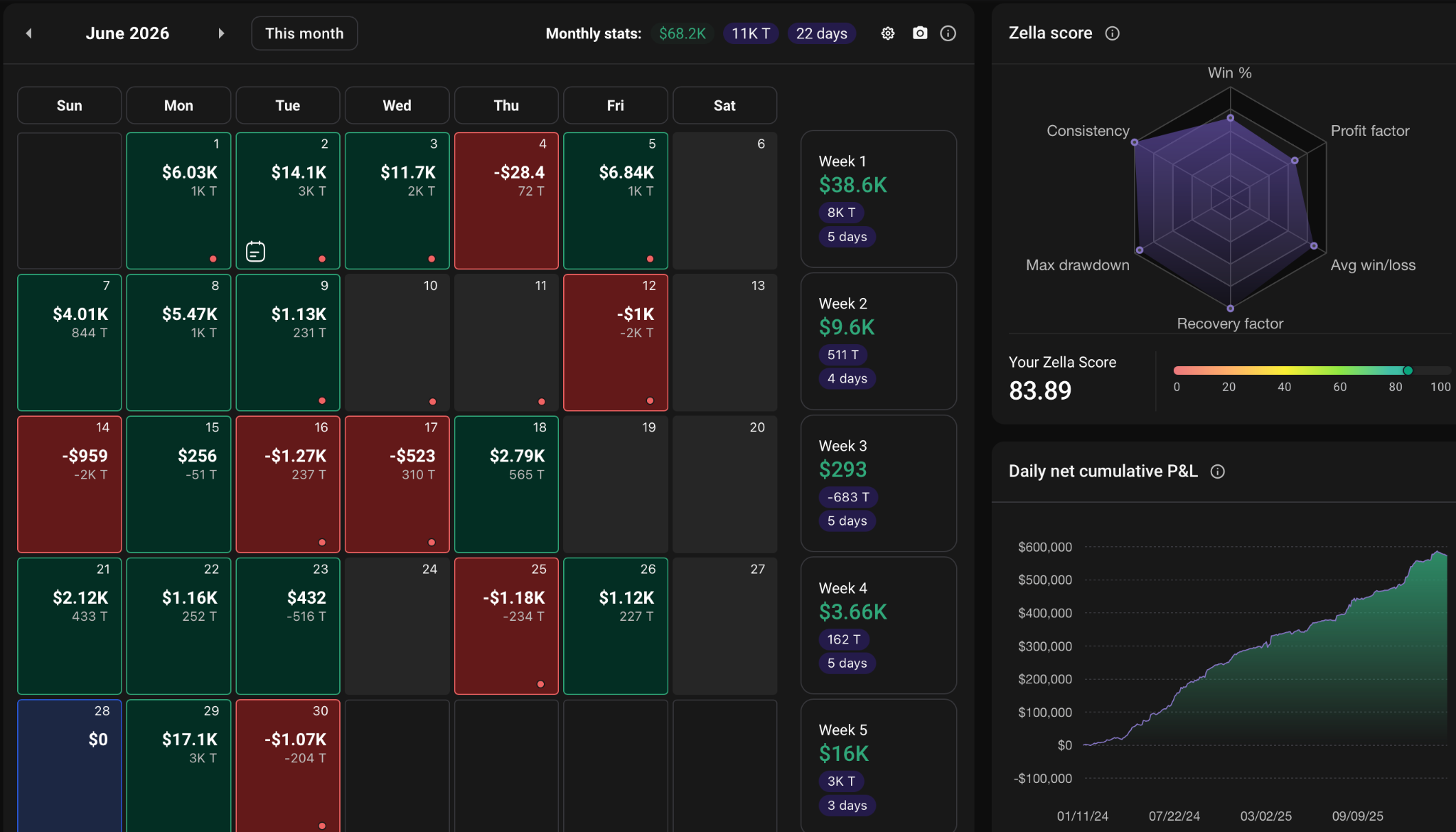Click the Recovery factor radar point

coord(1230,309)
